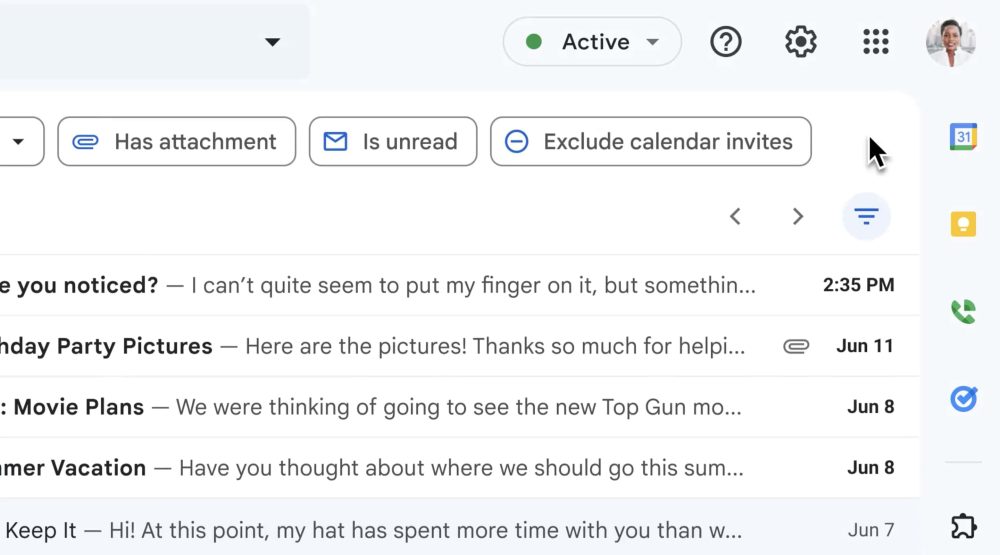This screenshot has width=1000, height=555.
Task: Open the green phone Voice icon
Action: tap(963, 312)
